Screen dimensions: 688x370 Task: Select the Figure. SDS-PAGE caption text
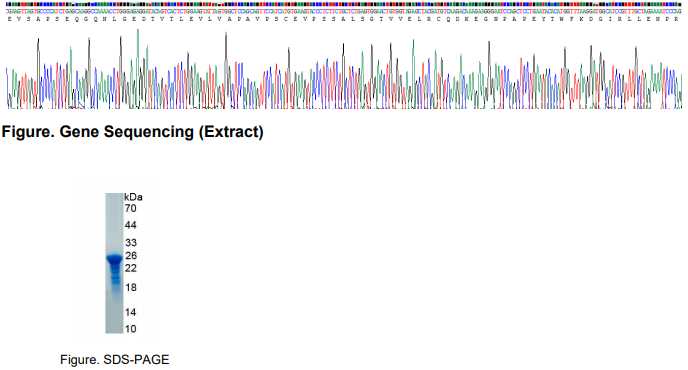point(115,360)
